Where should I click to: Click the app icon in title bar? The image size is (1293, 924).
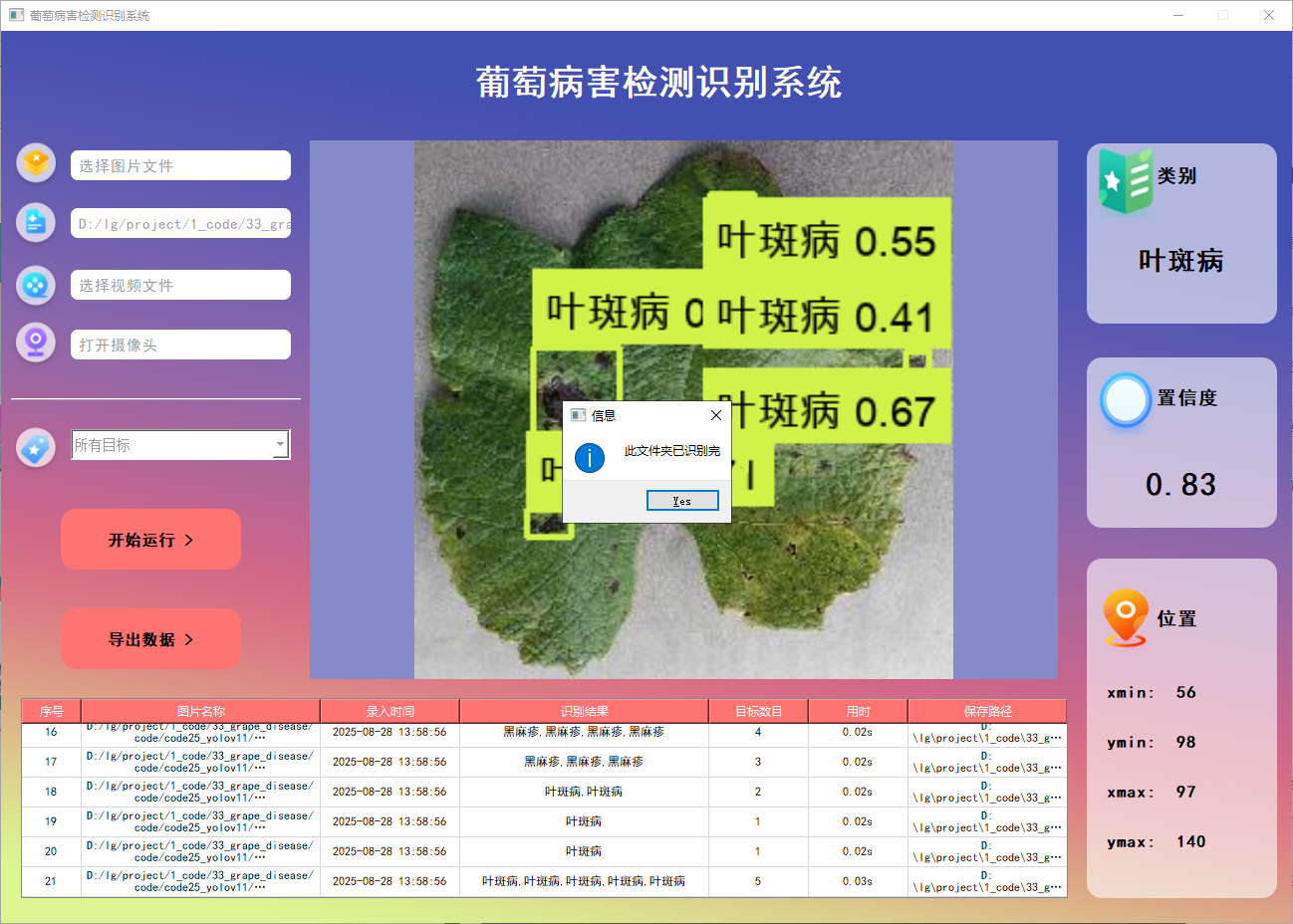pos(16,15)
